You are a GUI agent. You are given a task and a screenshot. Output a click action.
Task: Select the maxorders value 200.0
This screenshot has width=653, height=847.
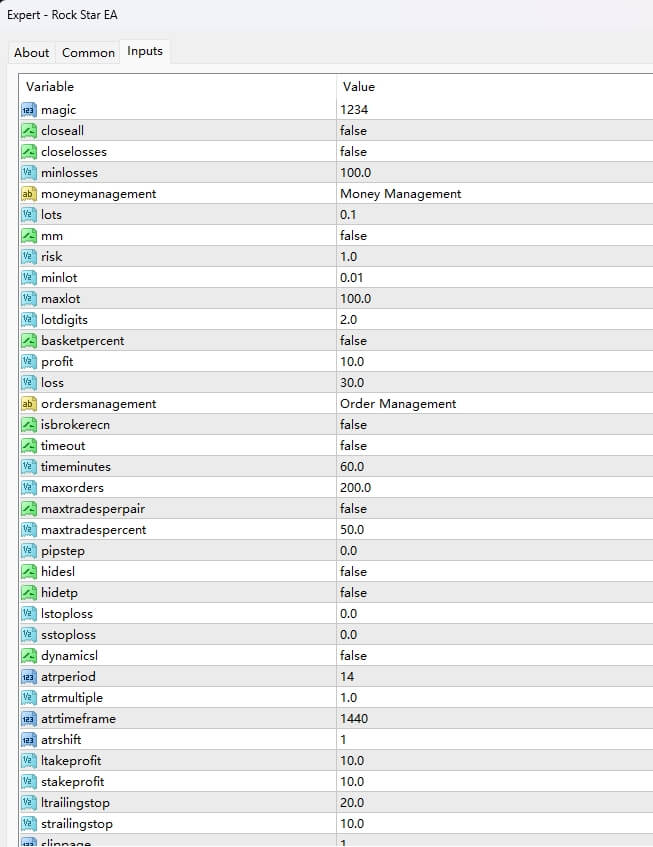point(355,488)
